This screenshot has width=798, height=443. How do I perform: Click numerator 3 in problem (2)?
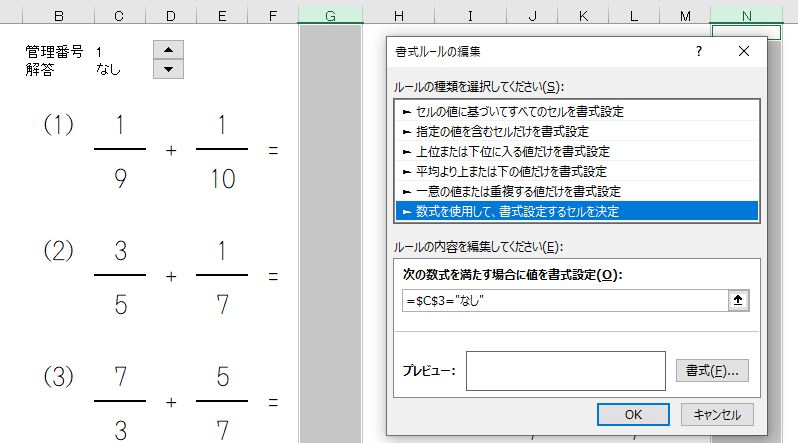tap(120, 251)
